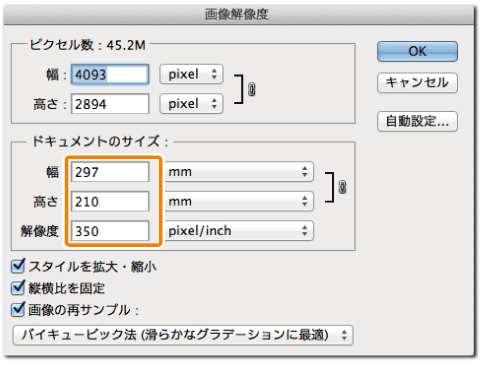491x367 pixels.
Task: Click the ドキュメントのサイズ label
Action: point(100,142)
